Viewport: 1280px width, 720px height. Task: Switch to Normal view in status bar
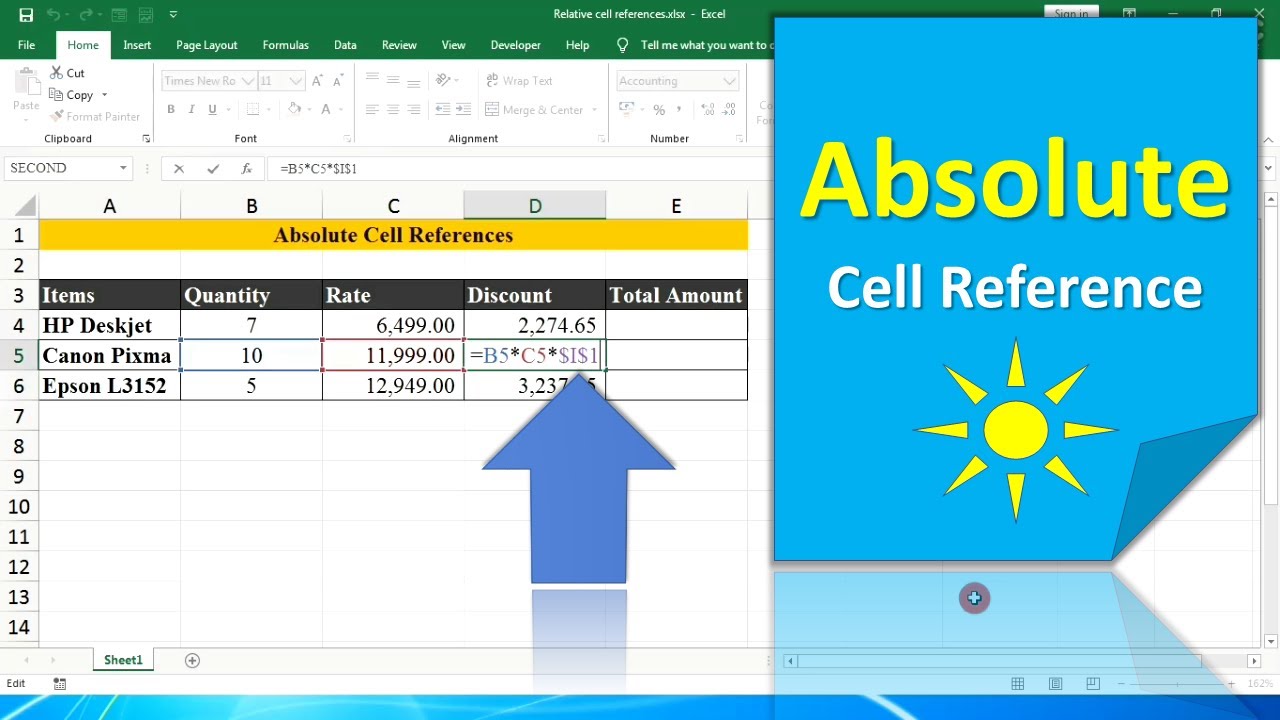[x=1018, y=684]
